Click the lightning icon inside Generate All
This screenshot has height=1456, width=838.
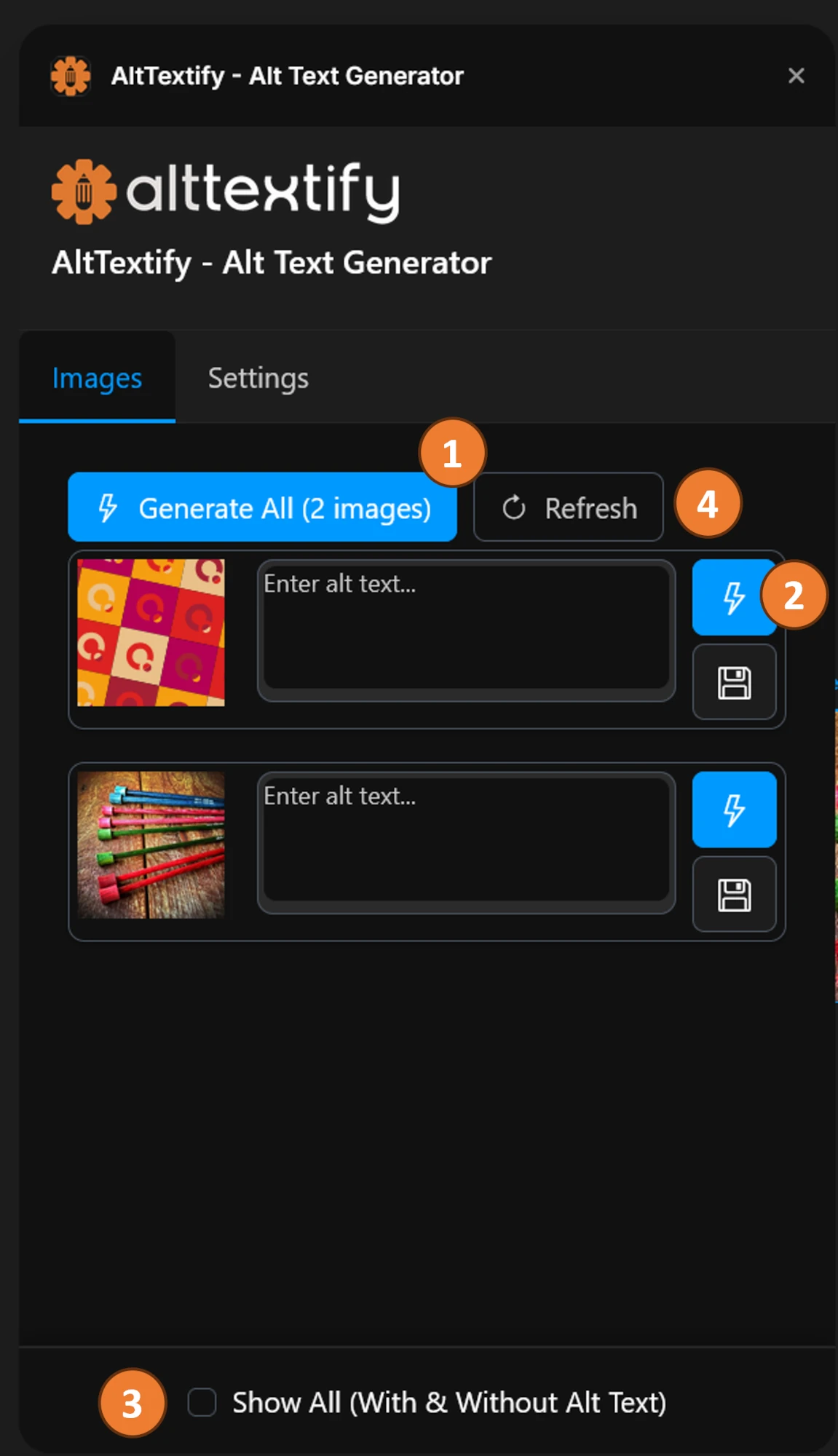pyautogui.click(x=107, y=507)
